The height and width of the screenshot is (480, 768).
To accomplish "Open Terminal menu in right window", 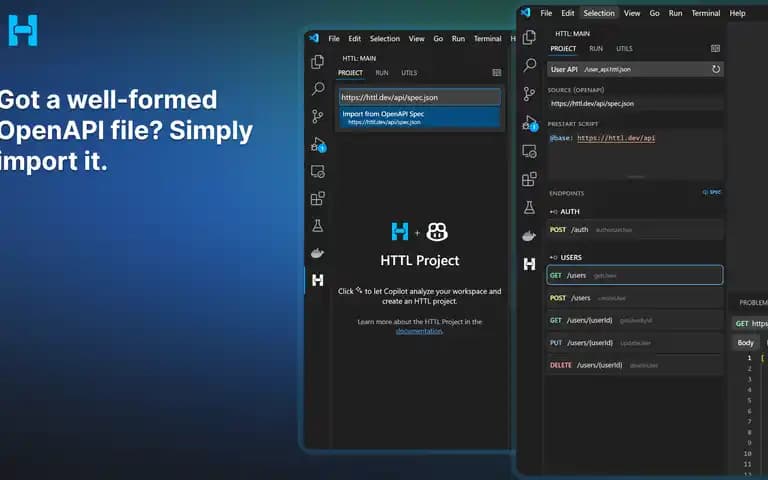I will pos(706,13).
